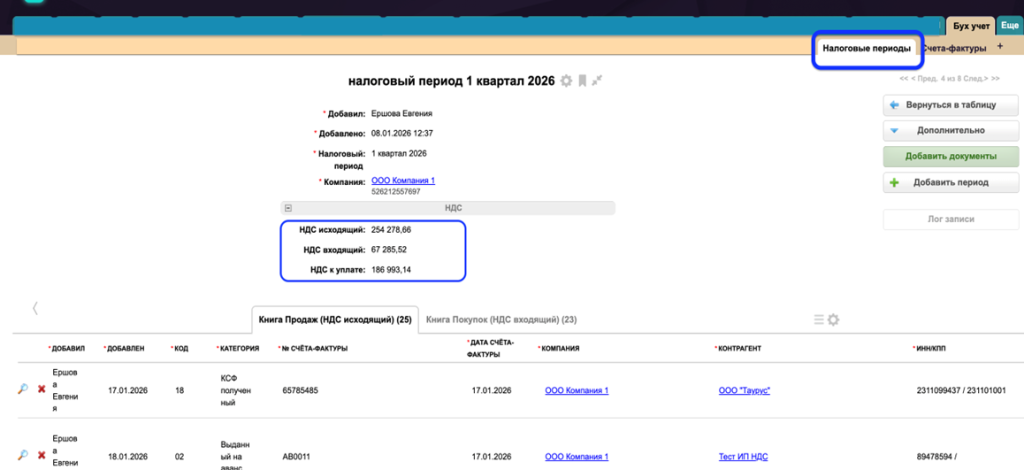
Task: Open the Книга Покупок (НДС входящий) tab
Action: tap(501, 319)
